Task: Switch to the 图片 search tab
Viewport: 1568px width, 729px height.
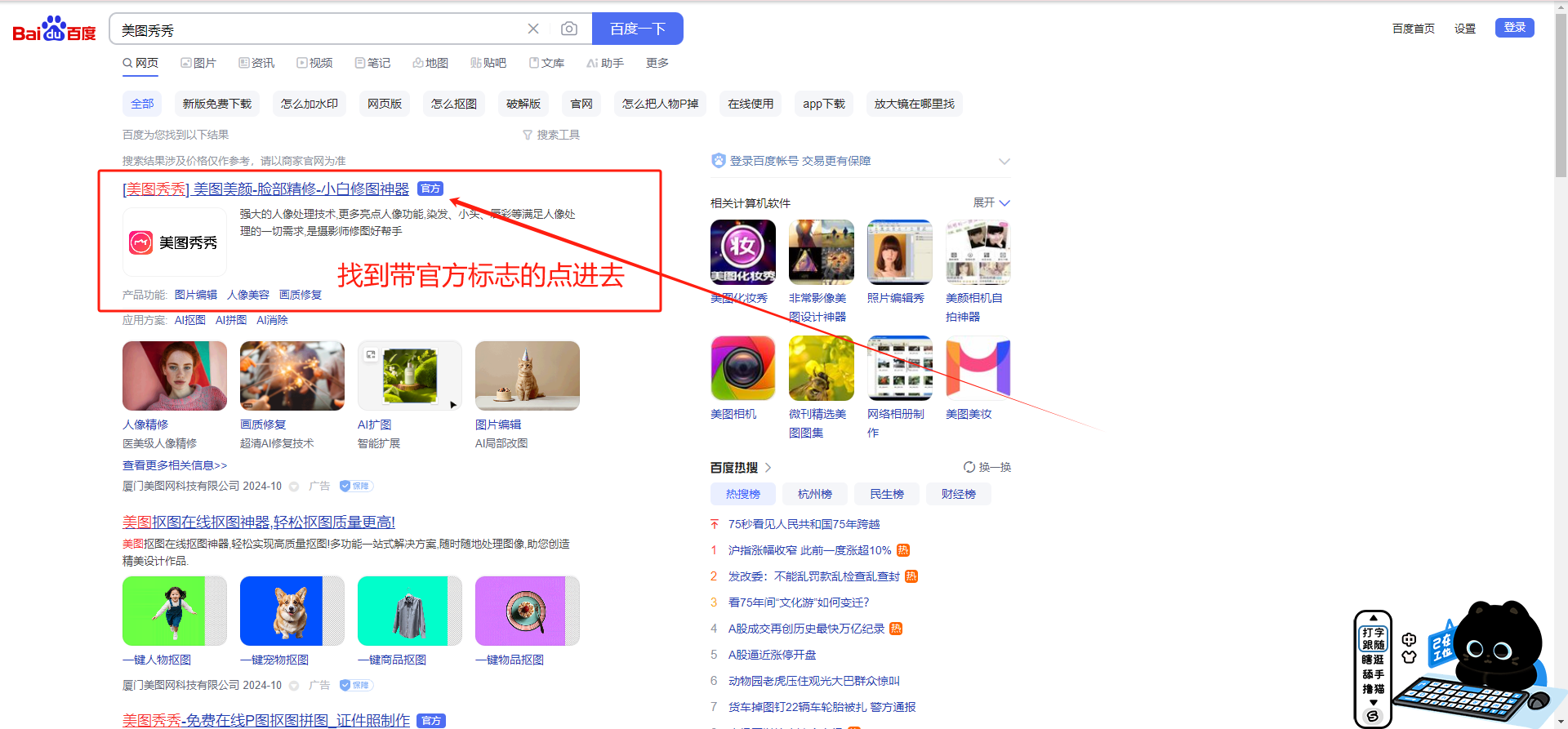Action: pos(198,63)
